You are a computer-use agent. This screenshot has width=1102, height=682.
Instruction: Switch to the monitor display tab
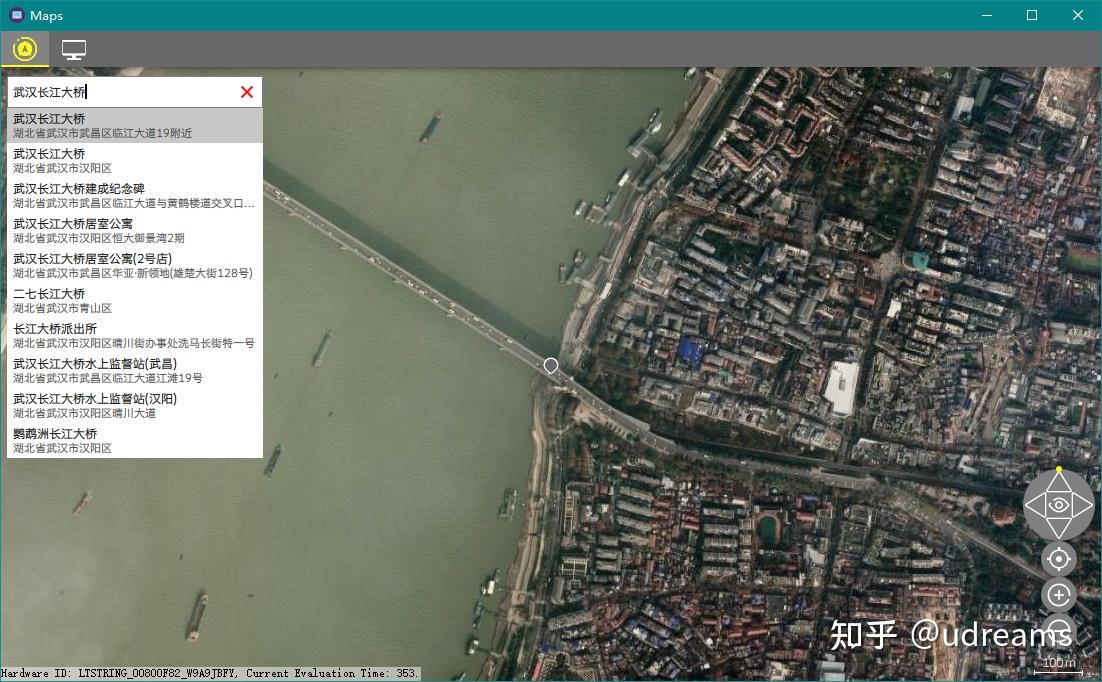coord(73,47)
